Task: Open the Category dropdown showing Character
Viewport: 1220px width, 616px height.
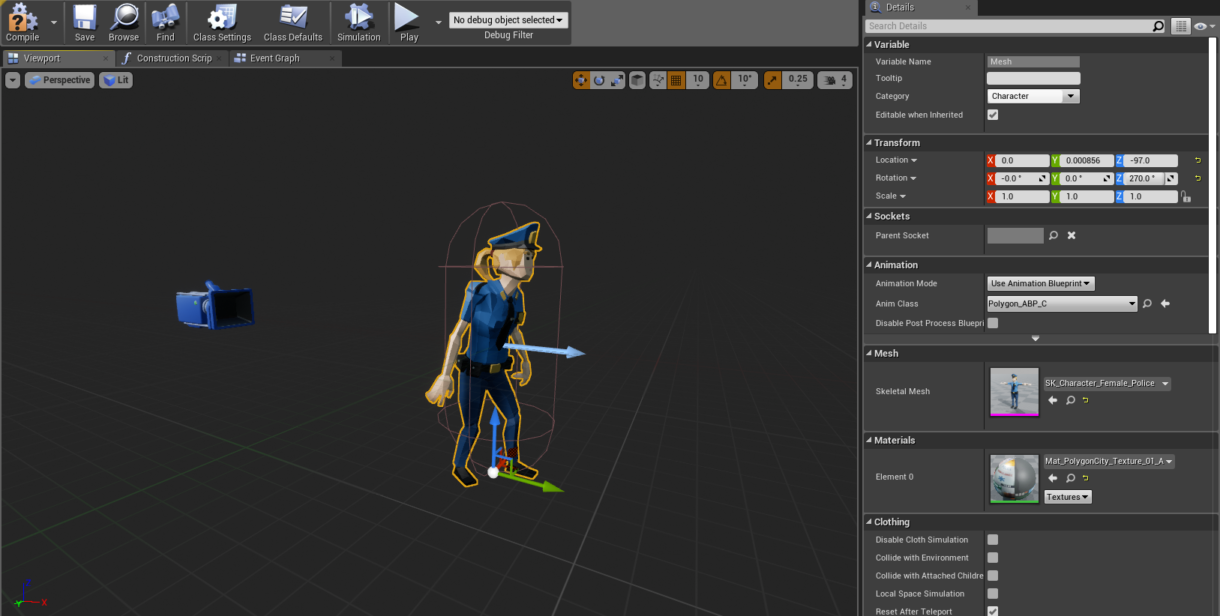Action: tap(1033, 95)
